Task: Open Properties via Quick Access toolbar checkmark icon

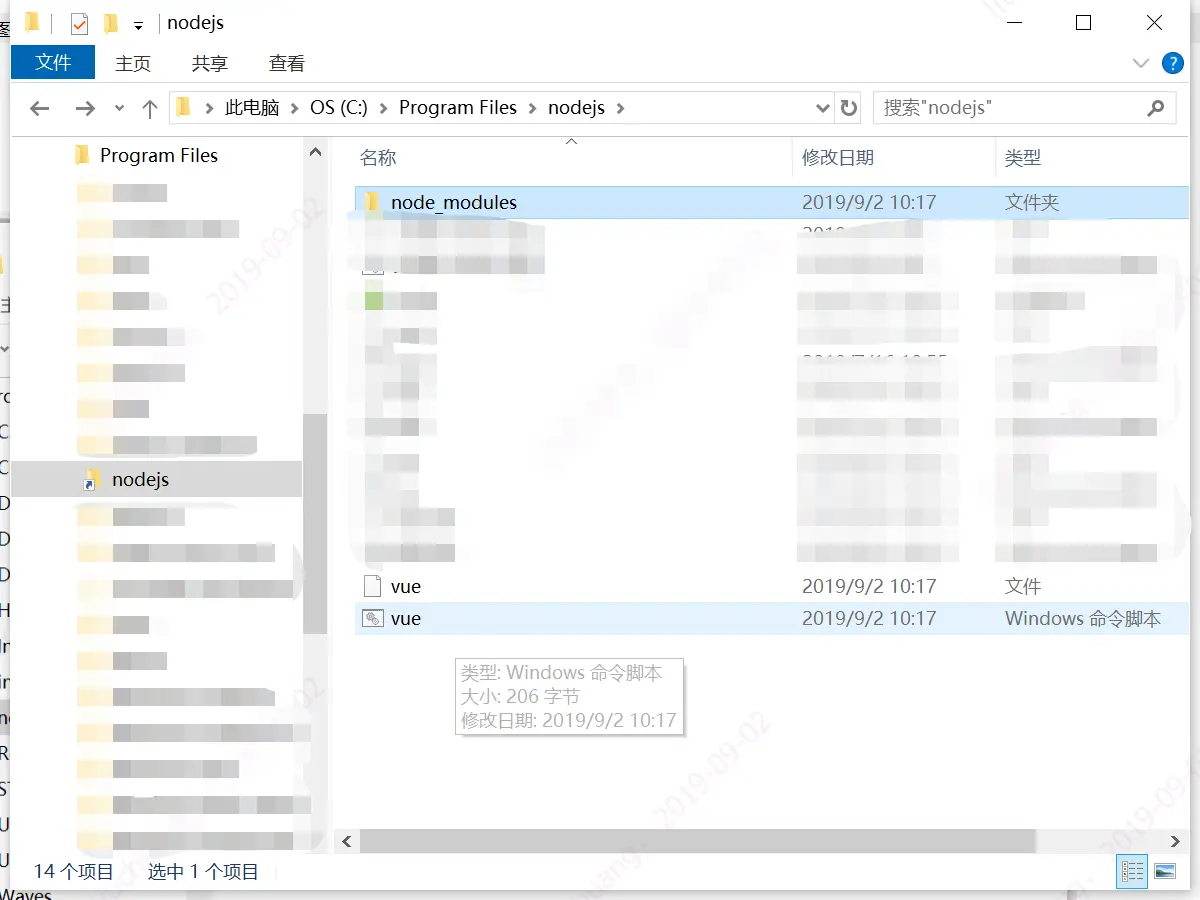Action: tap(77, 22)
